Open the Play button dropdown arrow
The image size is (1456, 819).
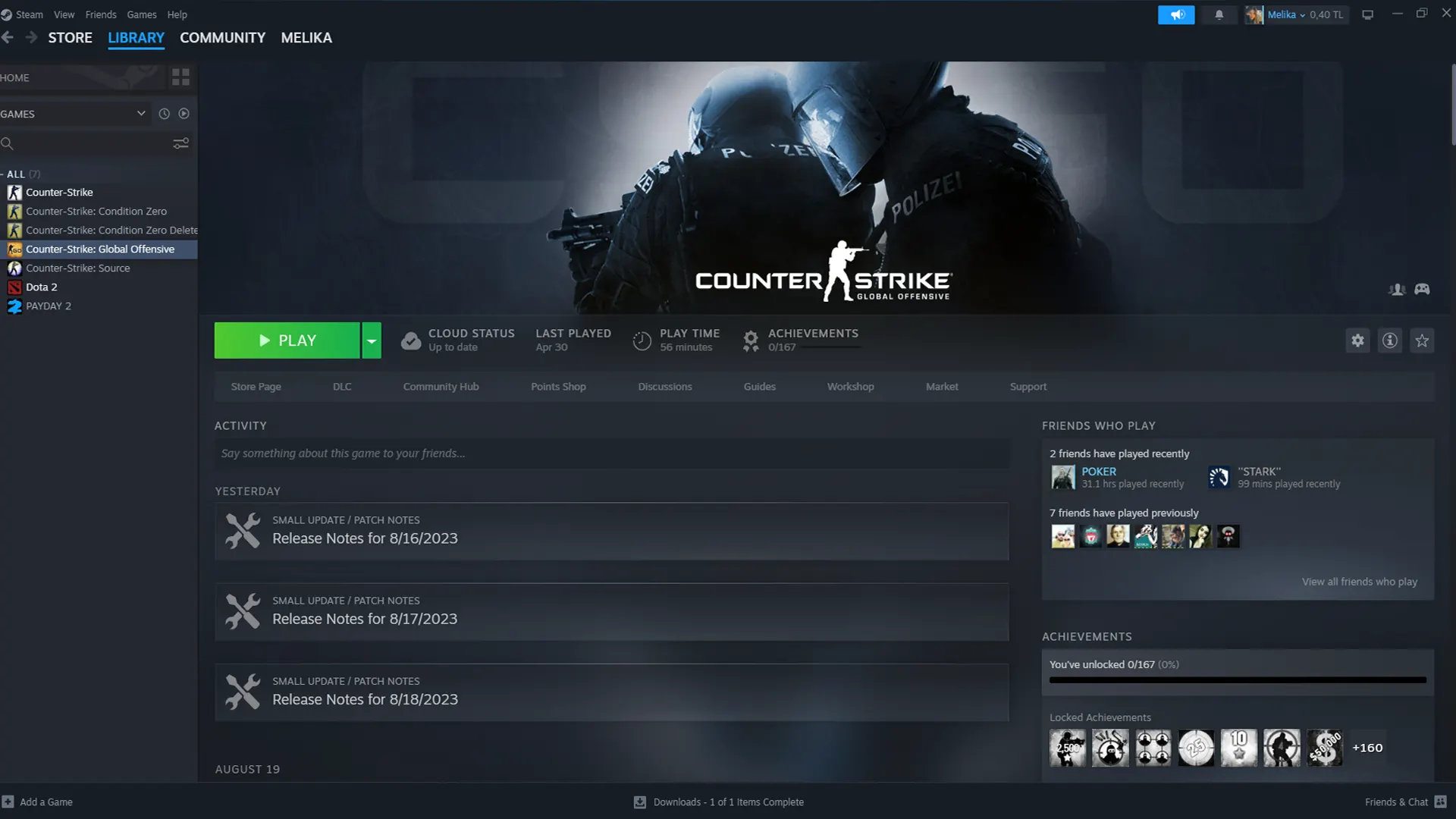tap(372, 340)
